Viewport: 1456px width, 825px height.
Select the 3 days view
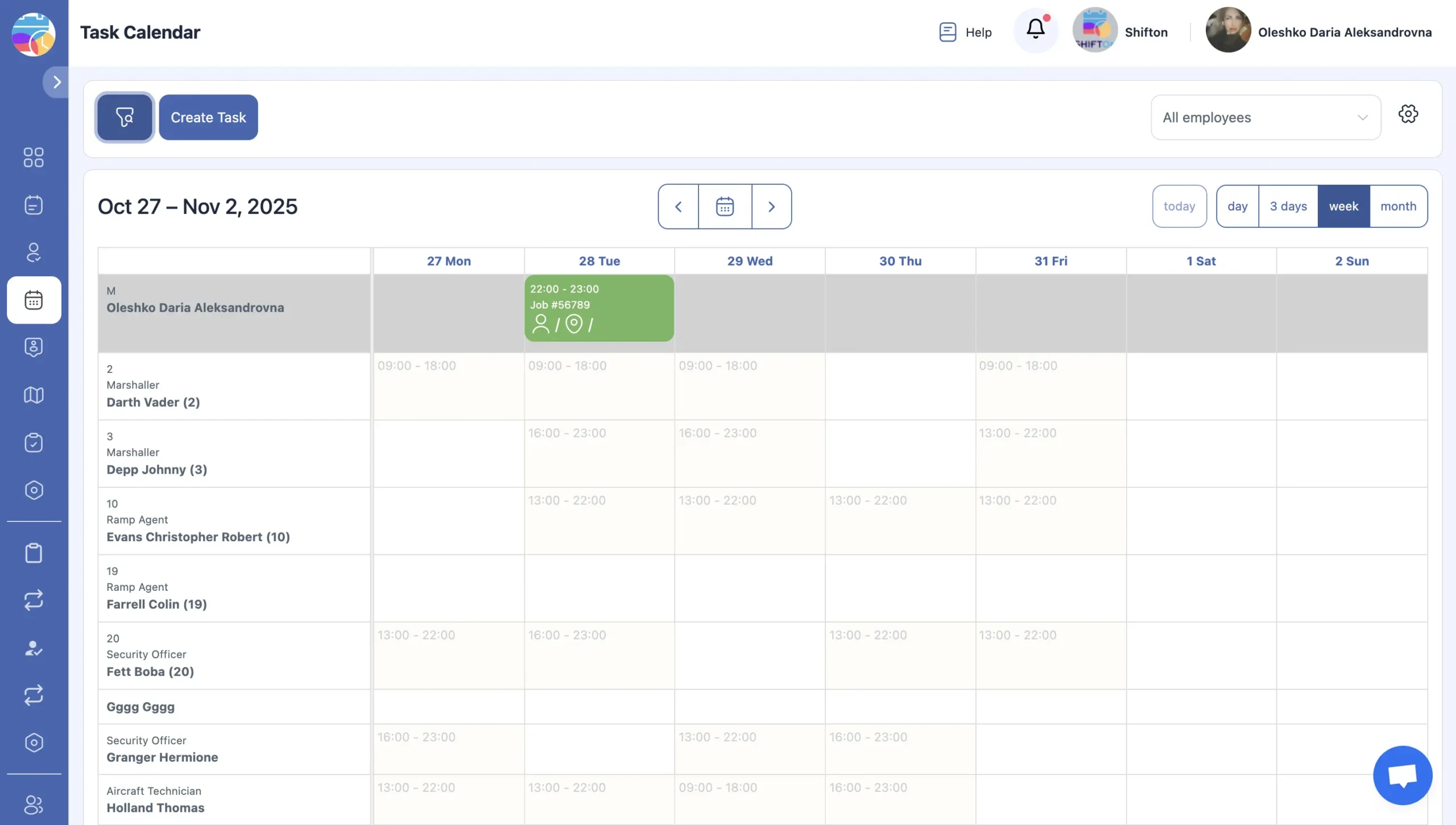tap(1288, 206)
